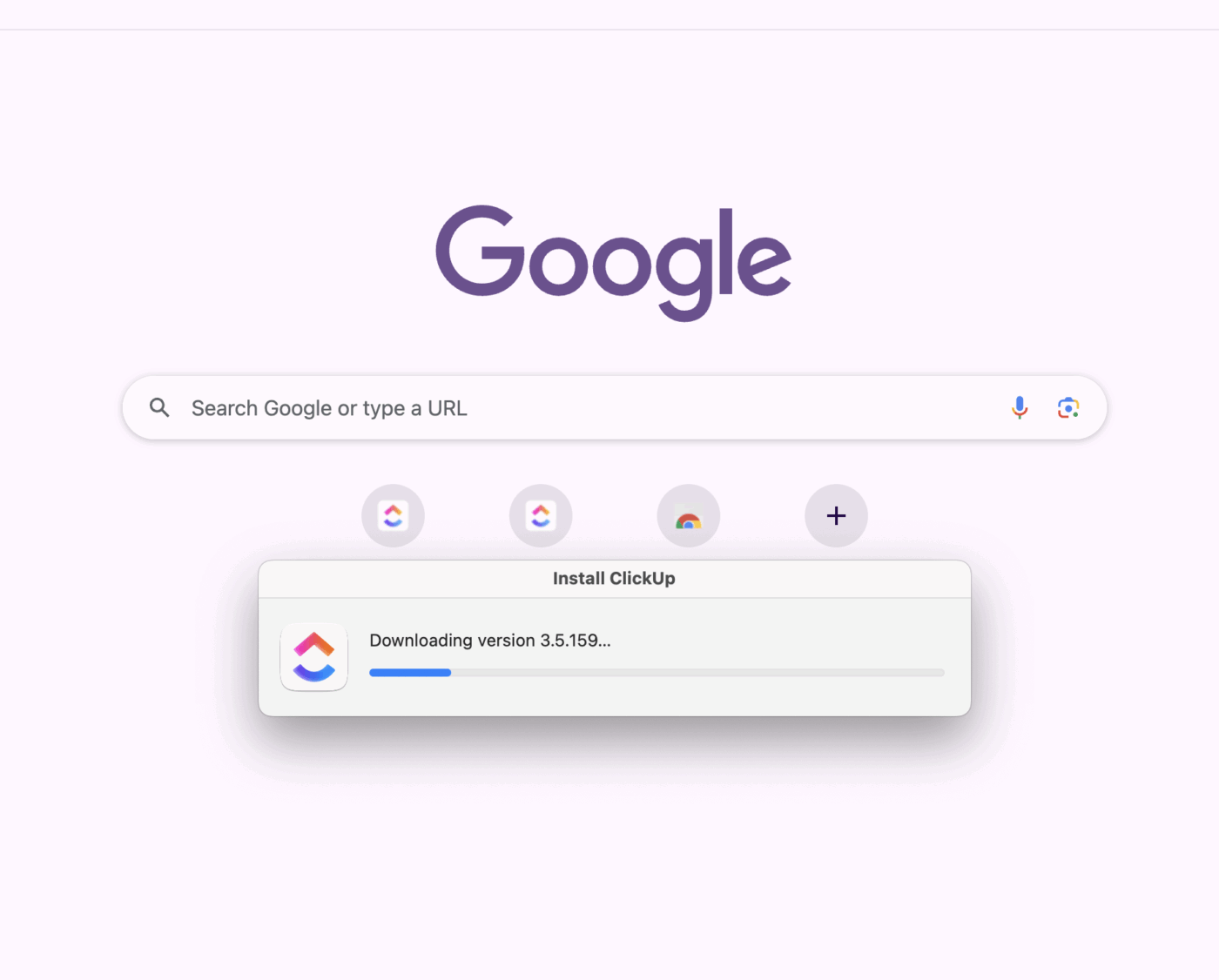
Task: Click the empty middle of the search box
Action: click(x=731, y=407)
